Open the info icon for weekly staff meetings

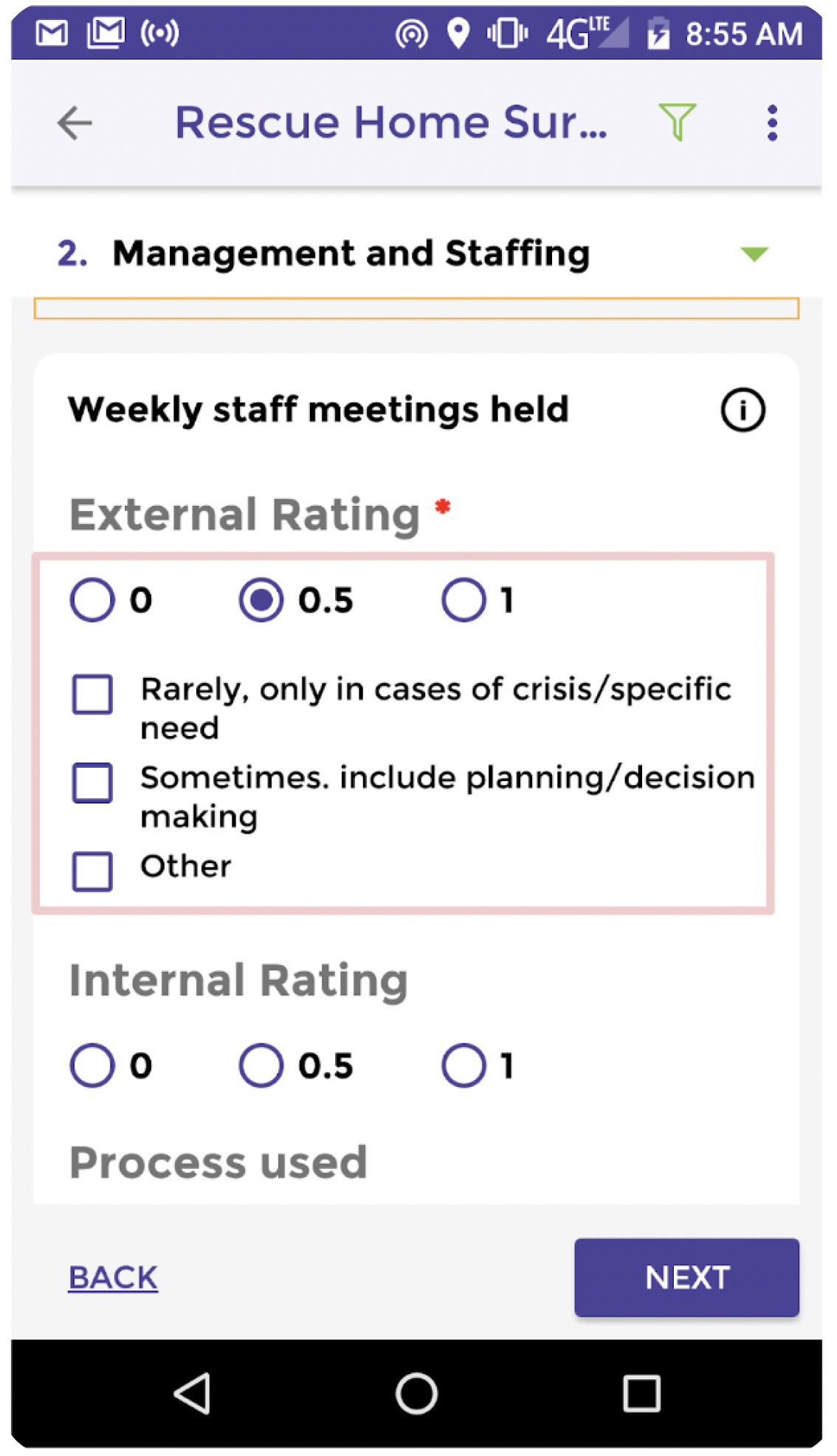[x=744, y=409]
